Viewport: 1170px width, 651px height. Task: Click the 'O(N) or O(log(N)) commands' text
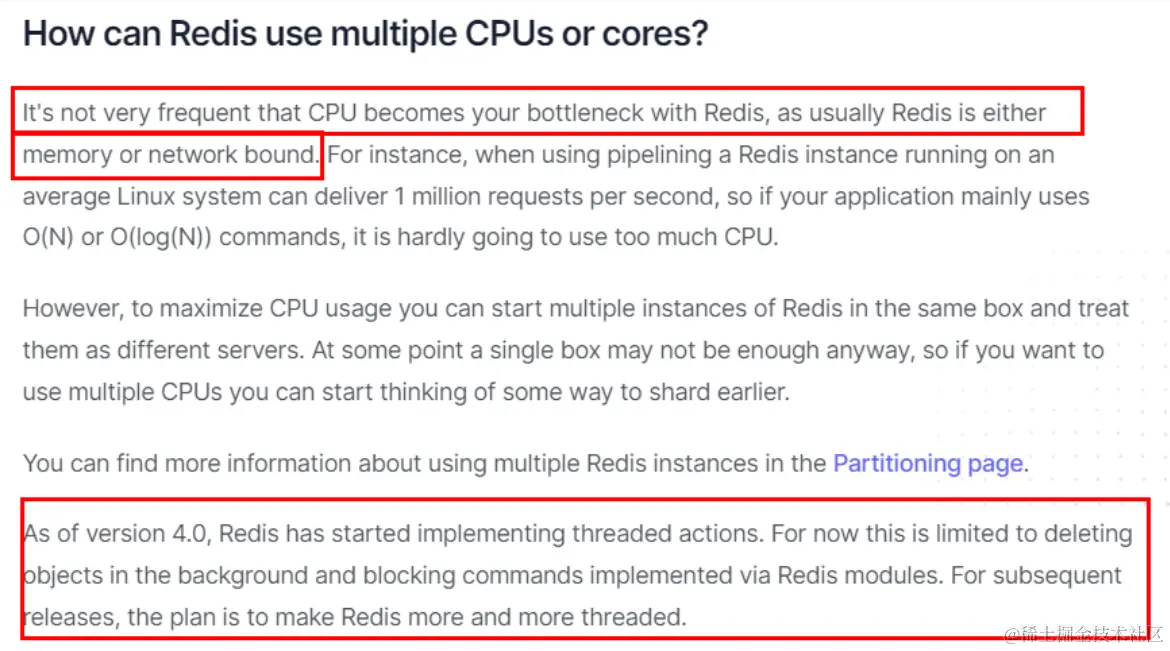pyautogui.click(x=182, y=237)
